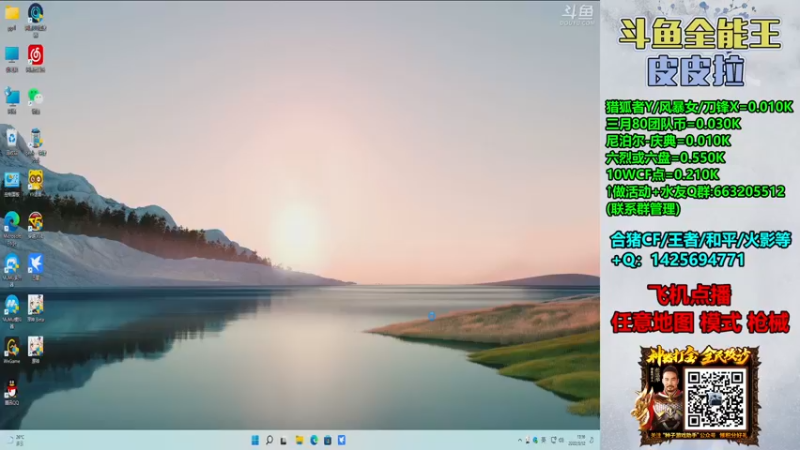This screenshot has width=800, height=450.
Task: Launch the green WeChat desktop icon
Action: [x=35, y=96]
